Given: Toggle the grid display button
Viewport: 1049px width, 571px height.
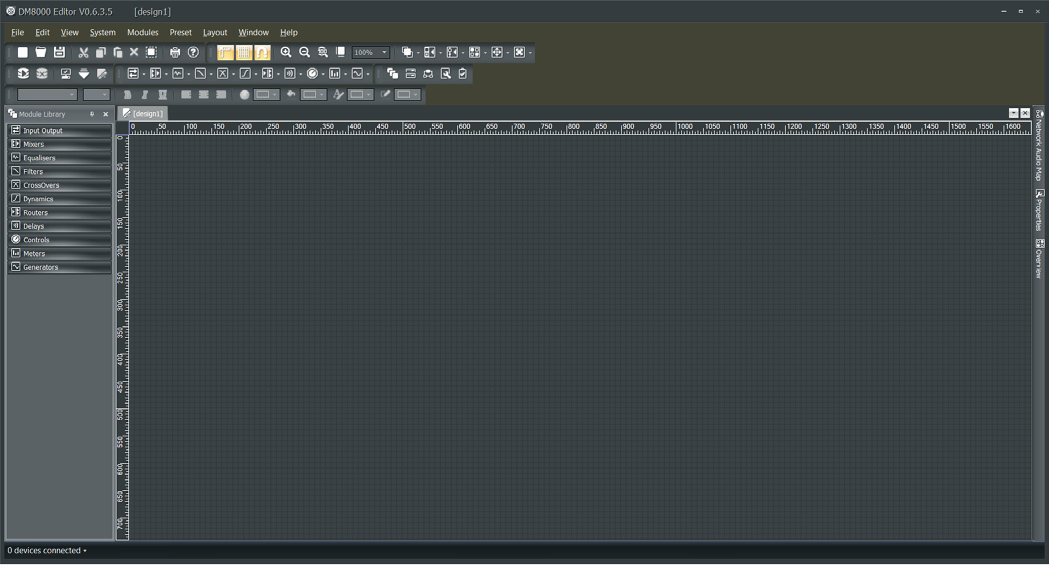Looking at the screenshot, I should click(244, 52).
